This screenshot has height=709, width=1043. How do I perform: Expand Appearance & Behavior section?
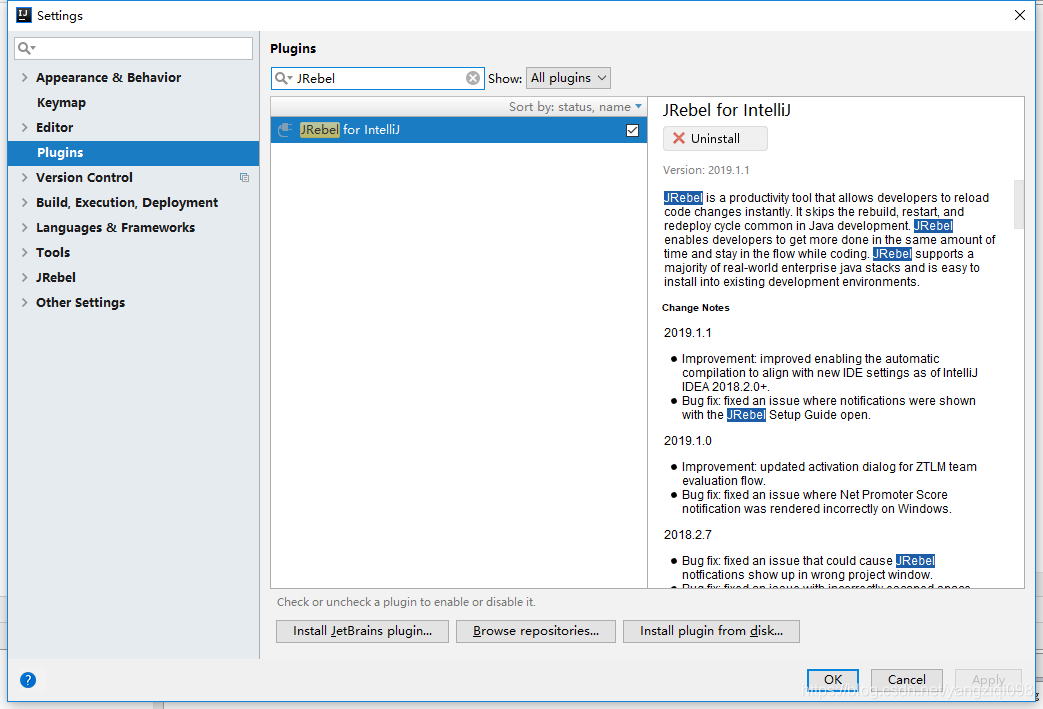point(24,77)
